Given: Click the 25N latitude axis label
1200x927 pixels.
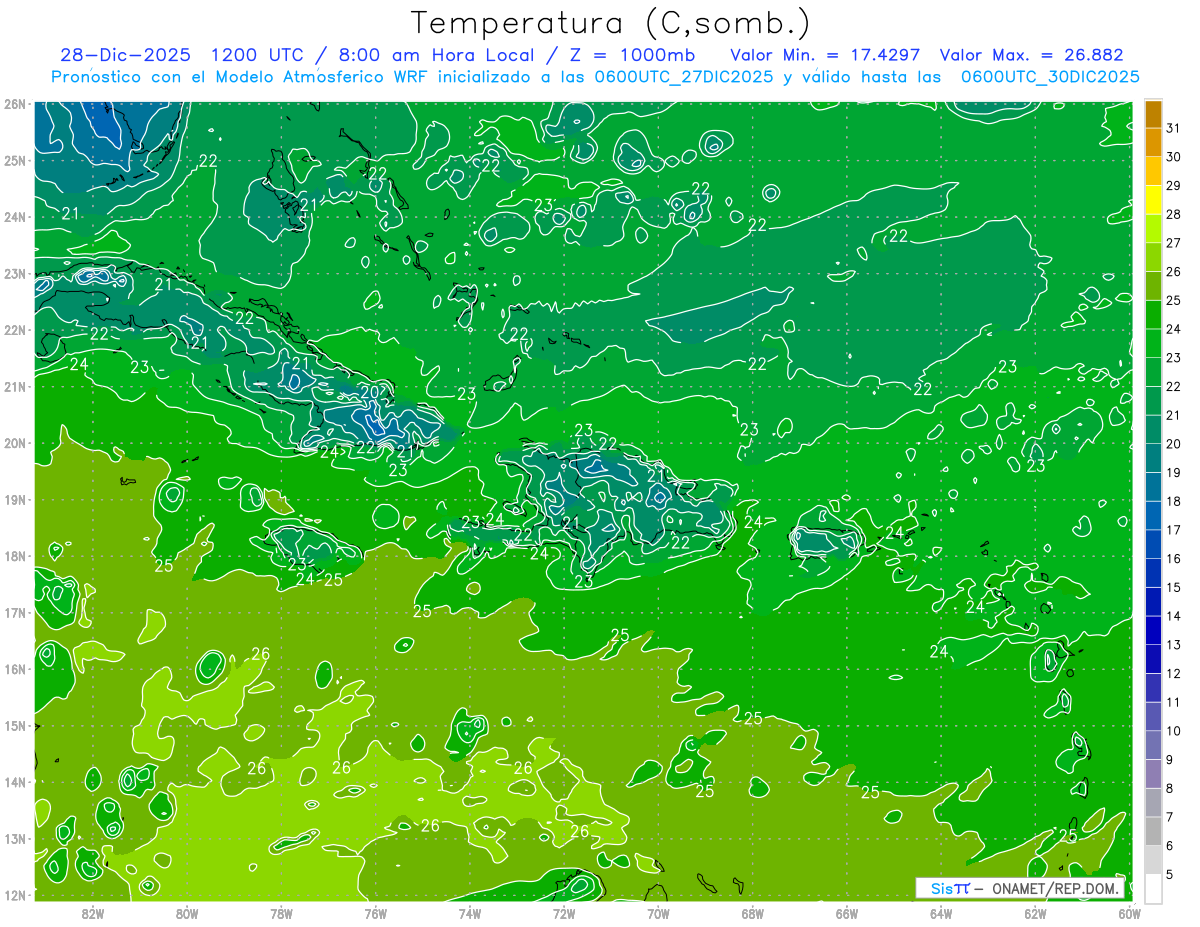Looking at the screenshot, I should (x=14, y=160).
